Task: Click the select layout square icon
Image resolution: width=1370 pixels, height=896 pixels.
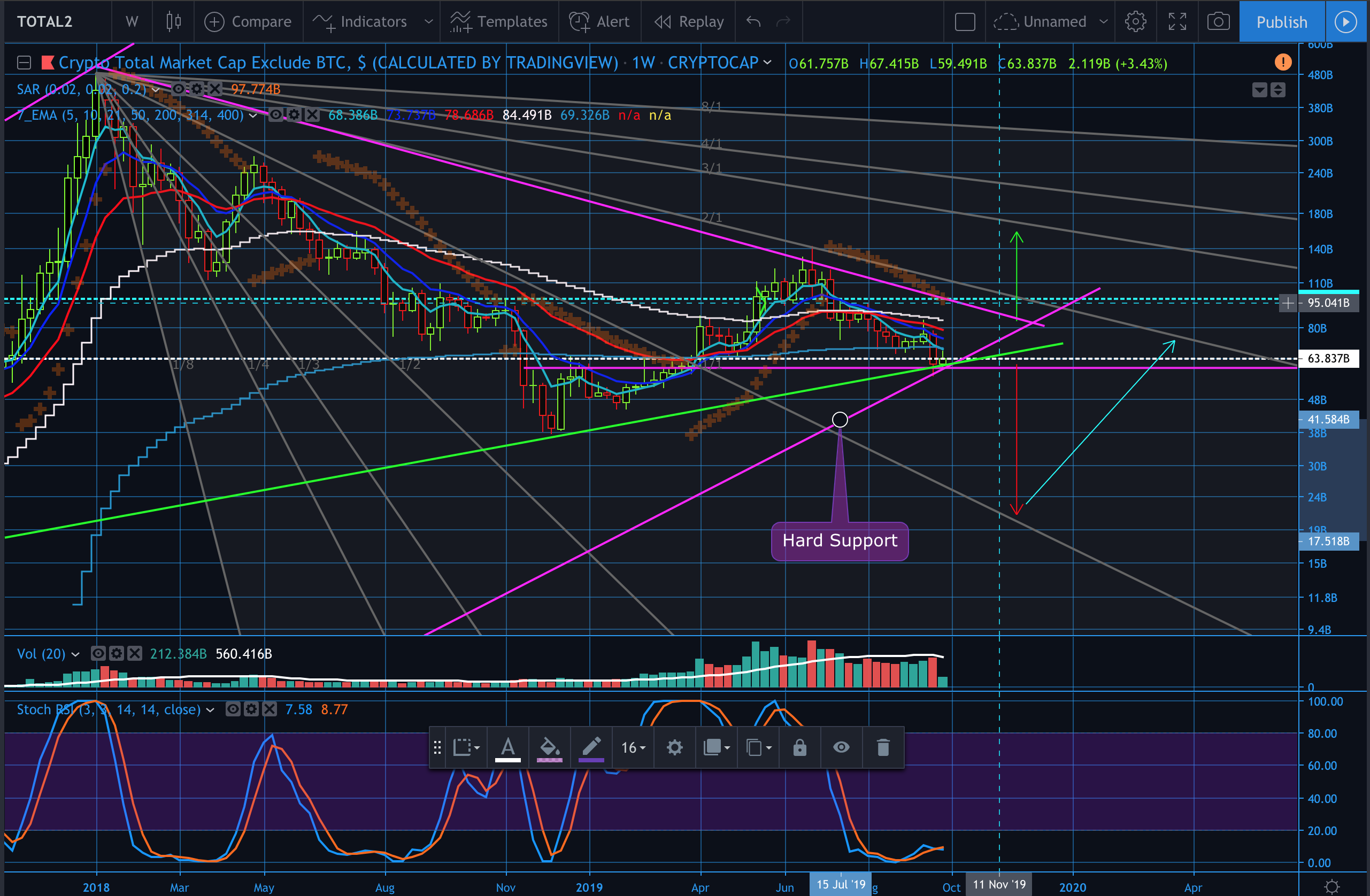Action: [x=965, y=22]
